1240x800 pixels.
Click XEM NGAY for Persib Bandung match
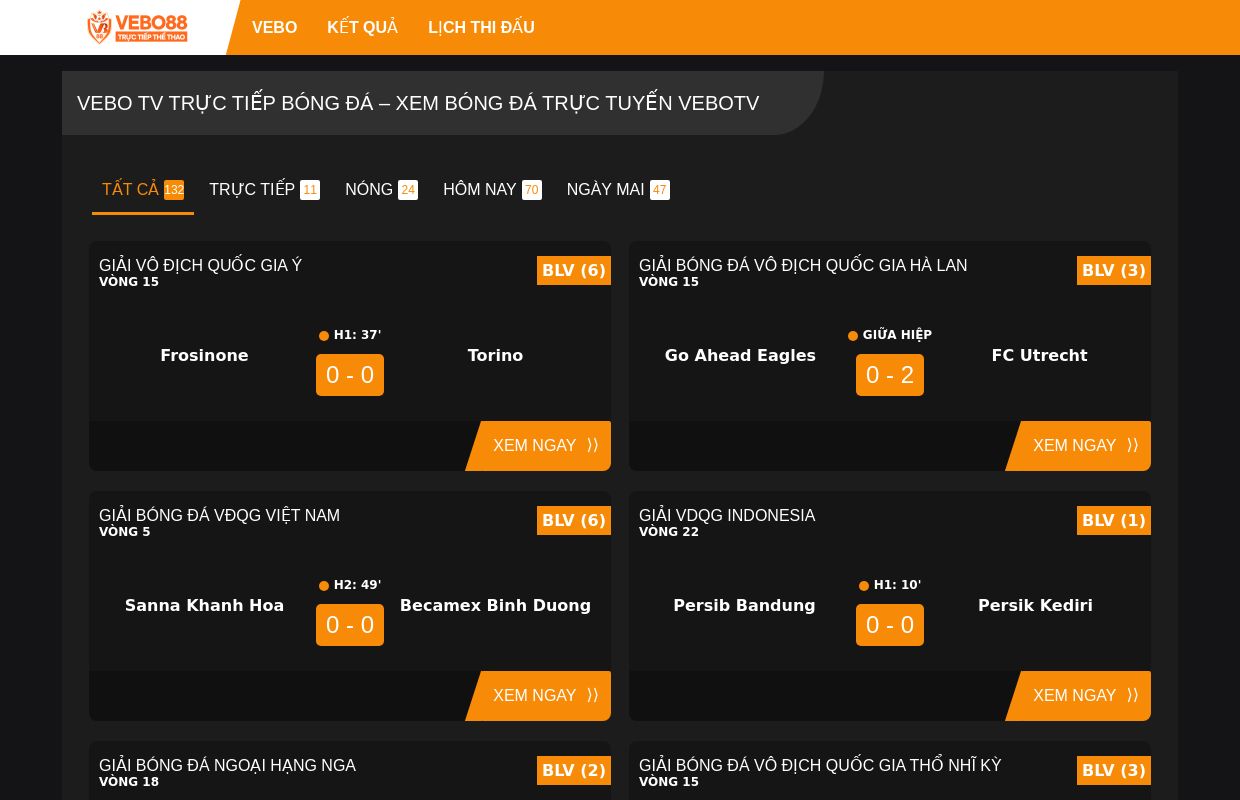point(1083,696)
